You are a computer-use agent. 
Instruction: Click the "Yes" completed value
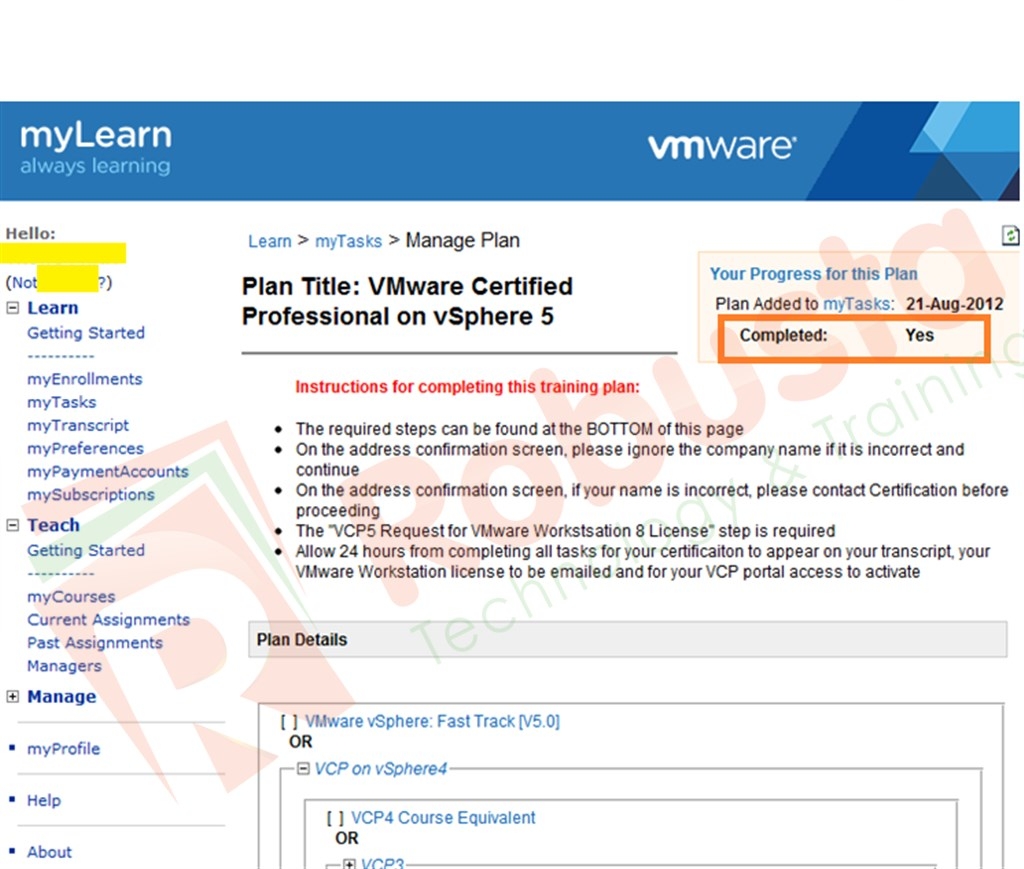tap(920, 335)
